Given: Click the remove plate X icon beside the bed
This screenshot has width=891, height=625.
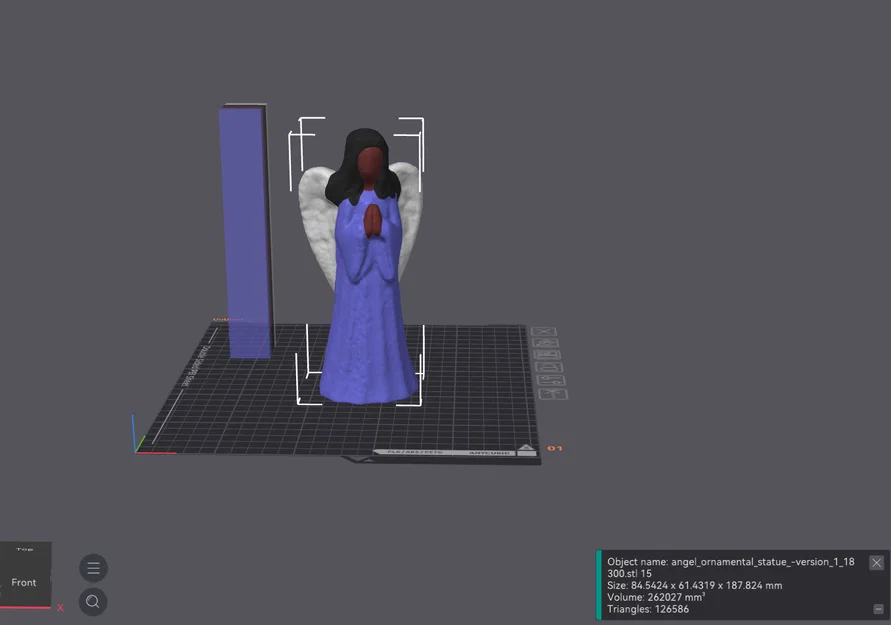Looking at the screenshot, I should coord(544,331).
